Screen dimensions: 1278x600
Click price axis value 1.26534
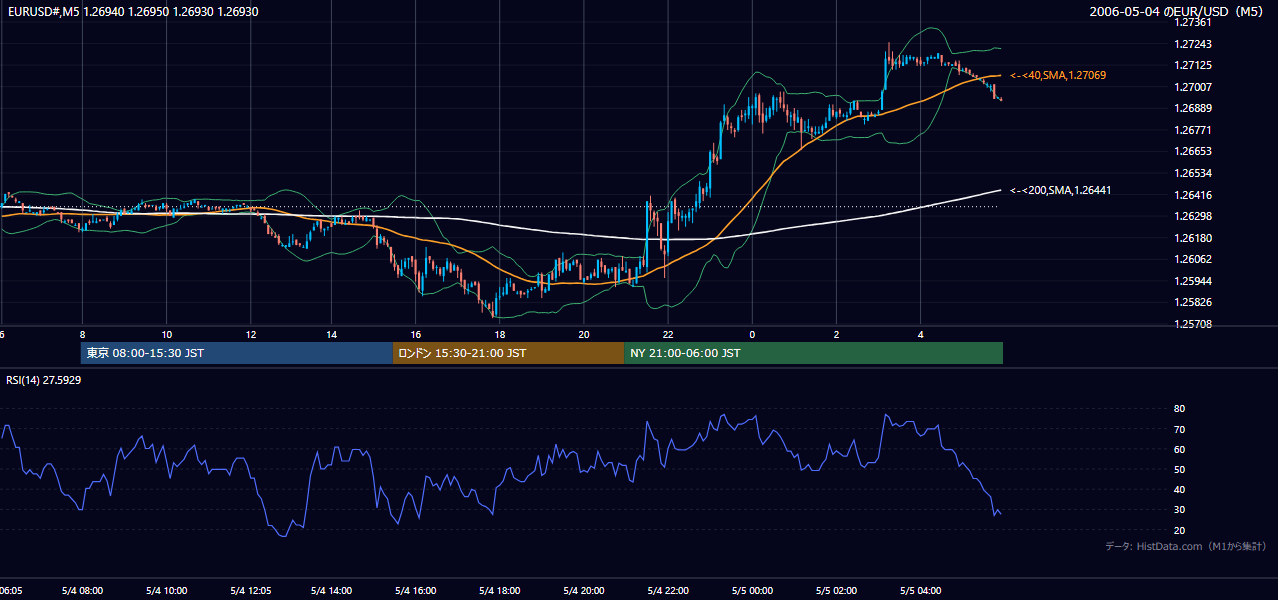click(x=1192, y=173)
